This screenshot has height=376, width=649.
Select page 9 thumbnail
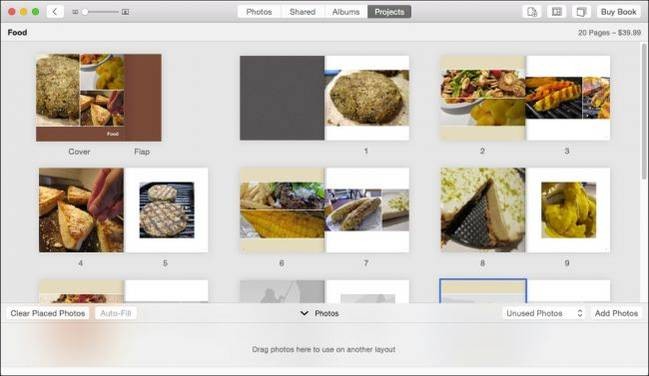tap(568, 210)
